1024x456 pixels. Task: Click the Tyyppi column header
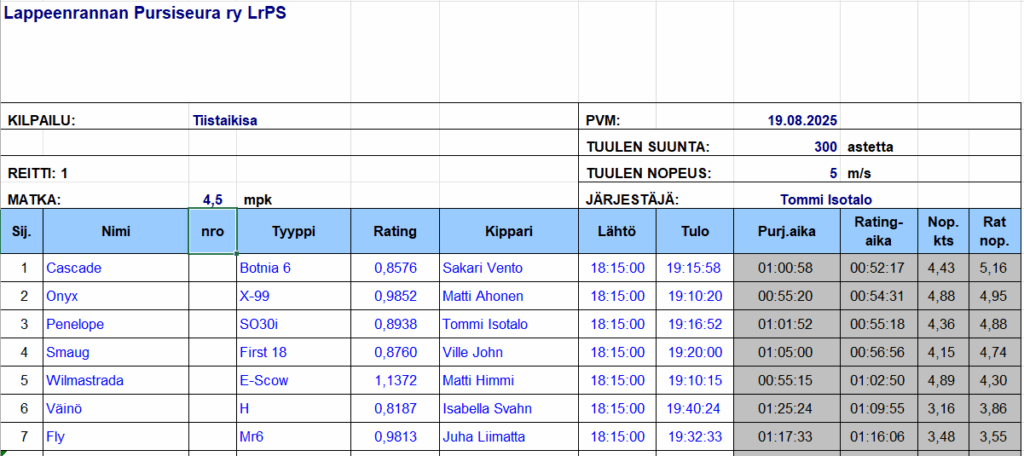click(293, 232)
